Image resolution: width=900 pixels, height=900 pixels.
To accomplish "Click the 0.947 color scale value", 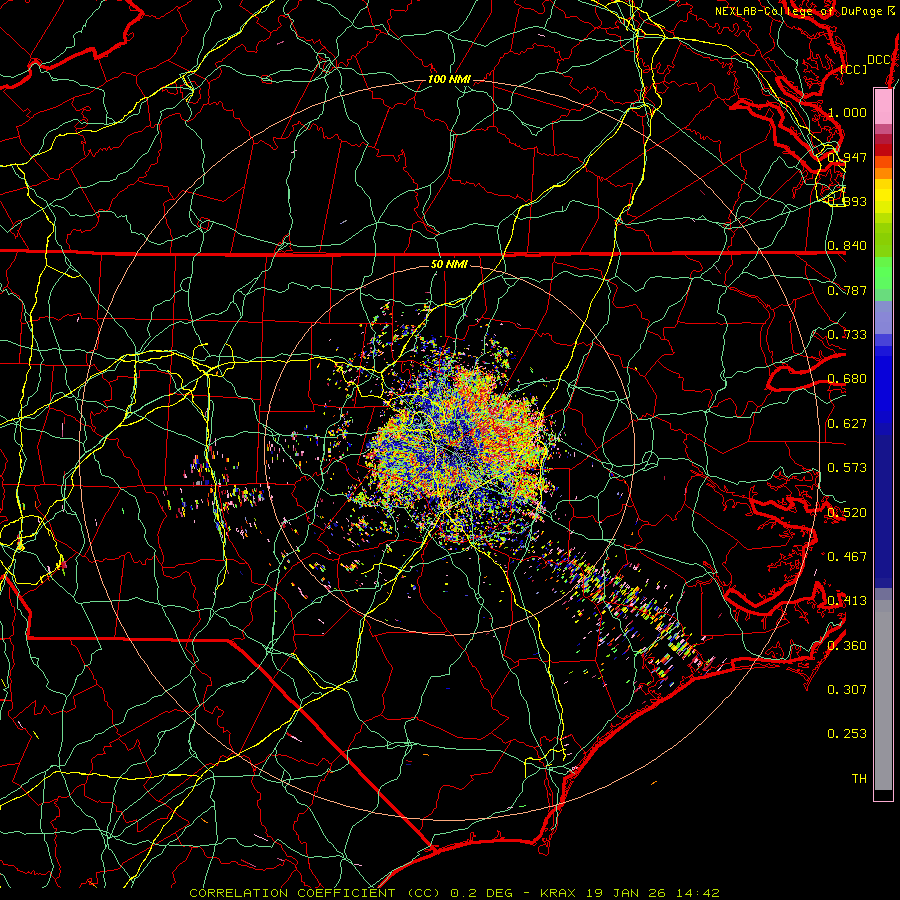I will point(847,157).
